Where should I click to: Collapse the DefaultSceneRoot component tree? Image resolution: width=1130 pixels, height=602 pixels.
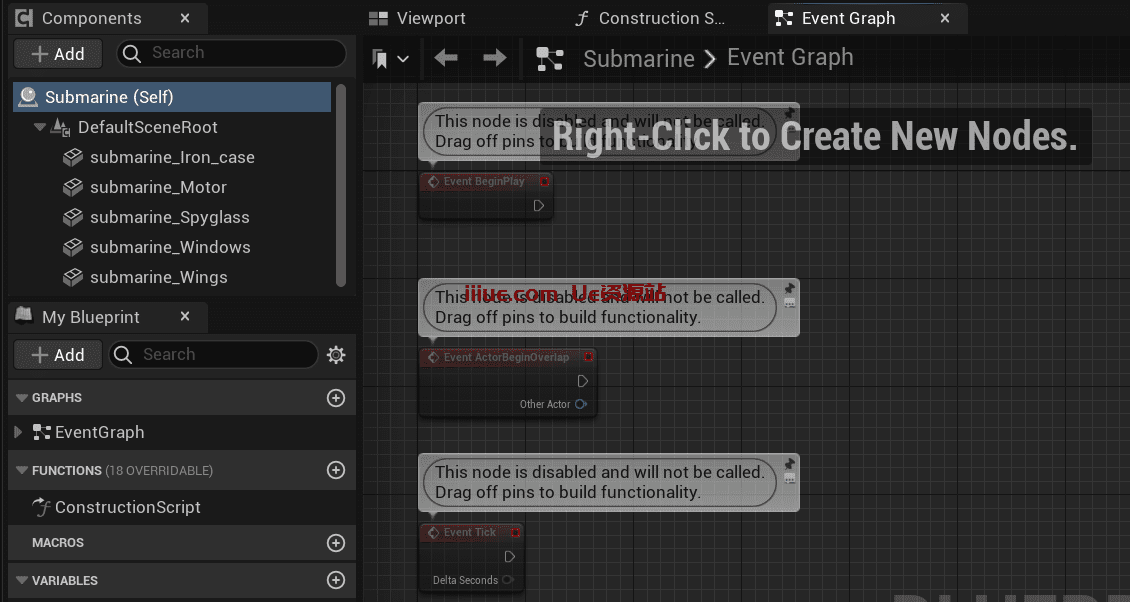coord(40,127)
